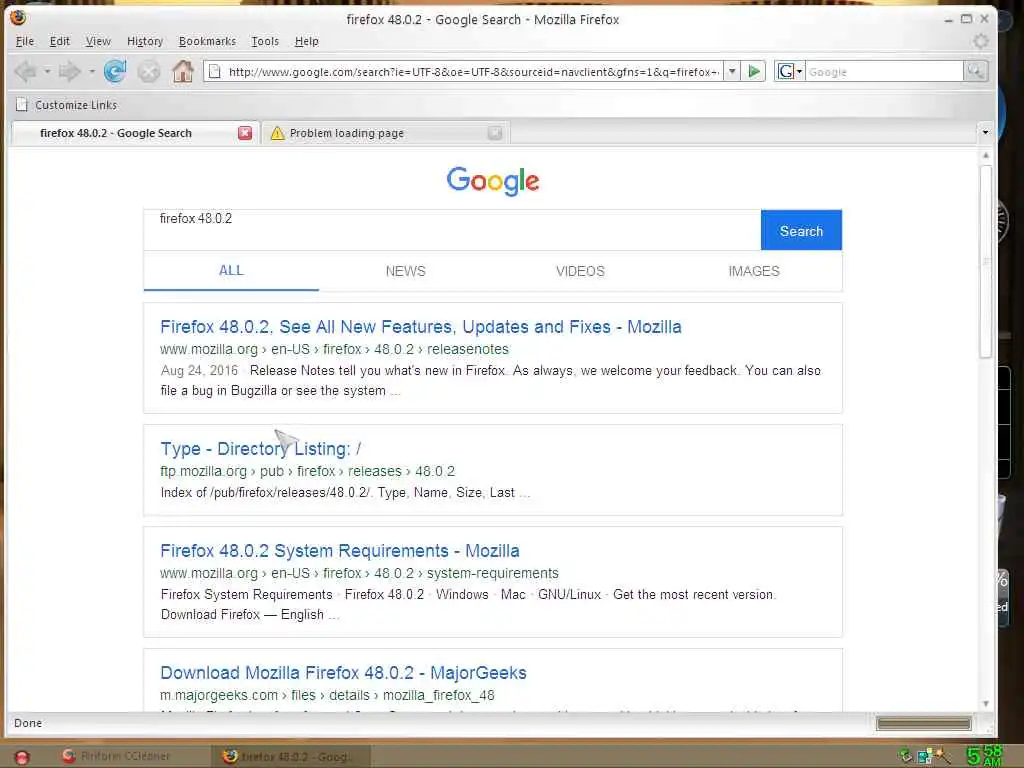Open the File menu
Viewport: 1024px width, 768px height.
click(x=25, y=41)
